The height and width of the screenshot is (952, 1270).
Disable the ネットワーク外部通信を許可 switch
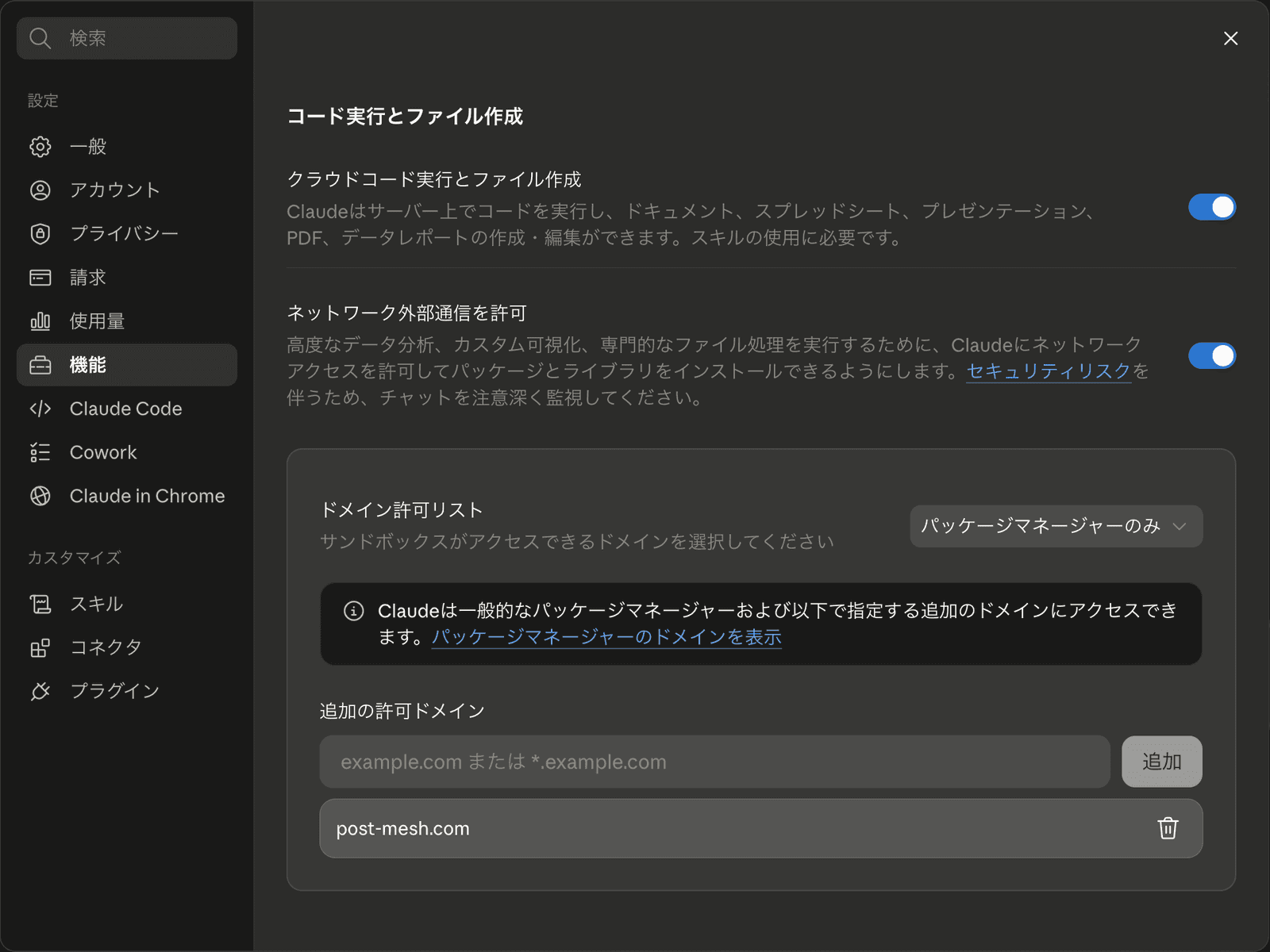point(1212,356)
